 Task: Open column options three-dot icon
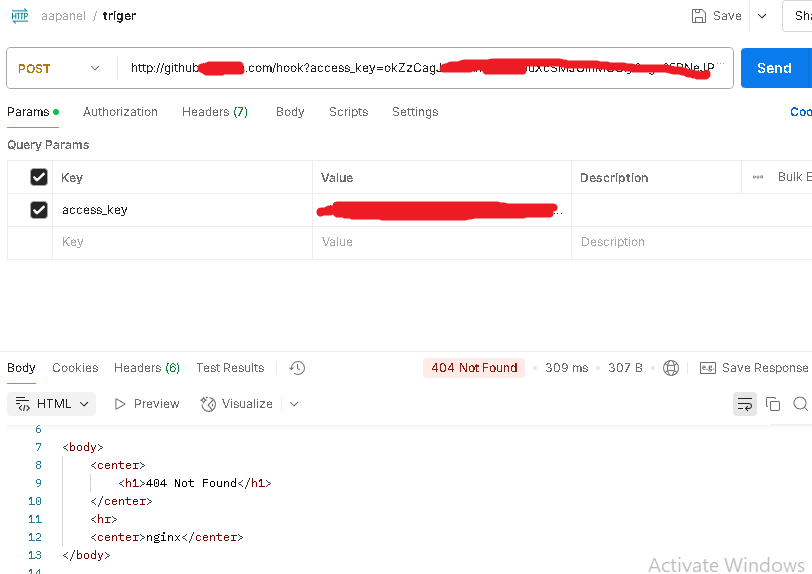click(x=758, y=177)
